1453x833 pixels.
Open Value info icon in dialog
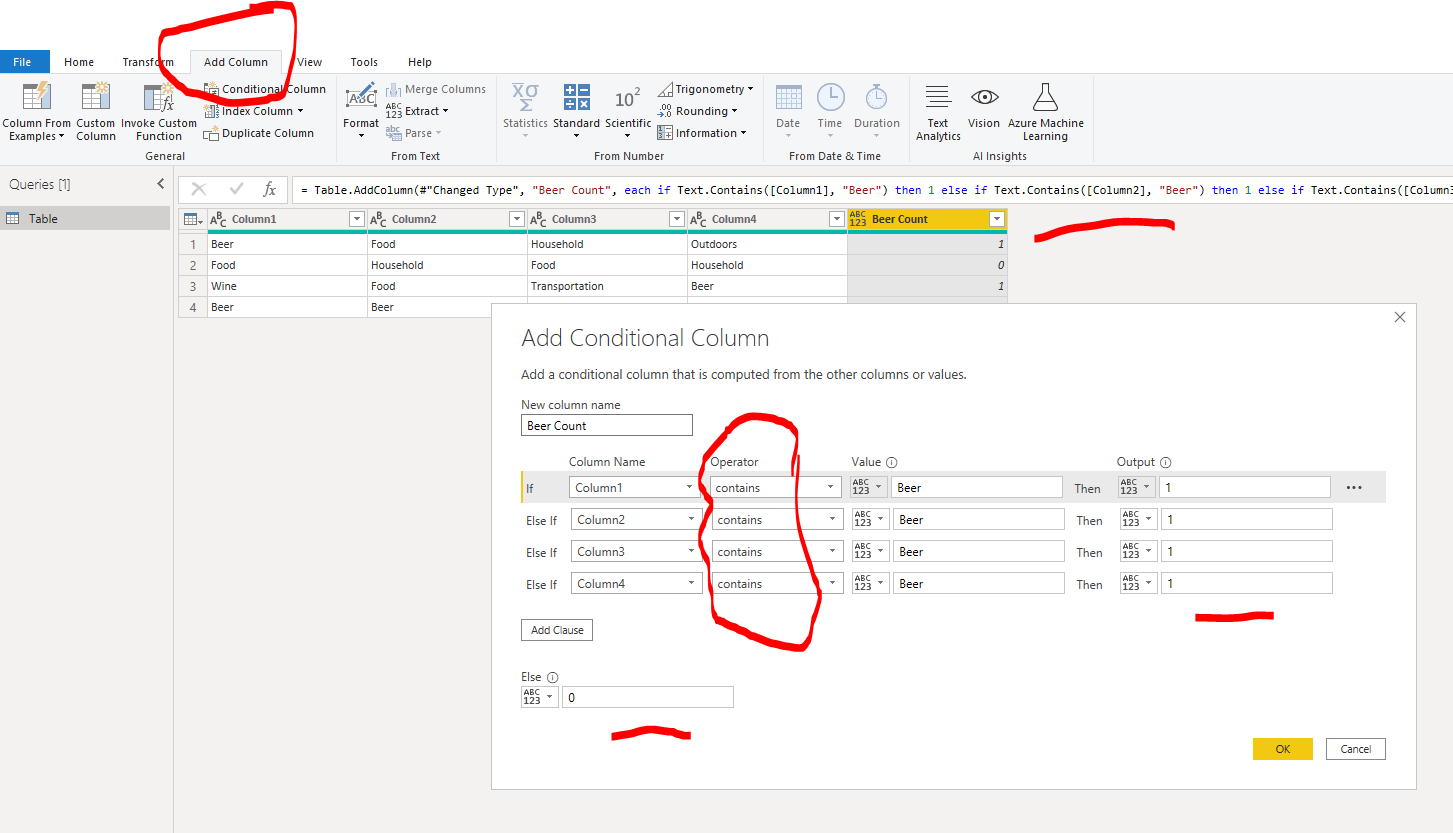coord(891,462)
